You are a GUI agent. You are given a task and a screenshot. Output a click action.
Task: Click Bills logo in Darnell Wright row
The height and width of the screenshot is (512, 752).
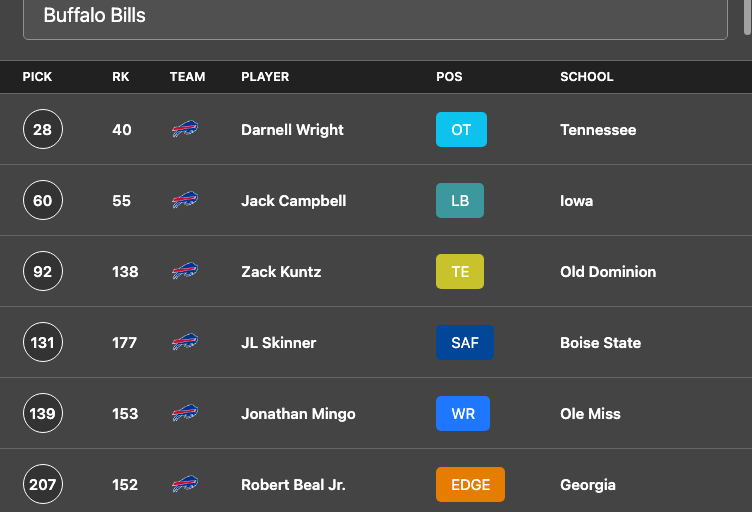pos(185,129)
